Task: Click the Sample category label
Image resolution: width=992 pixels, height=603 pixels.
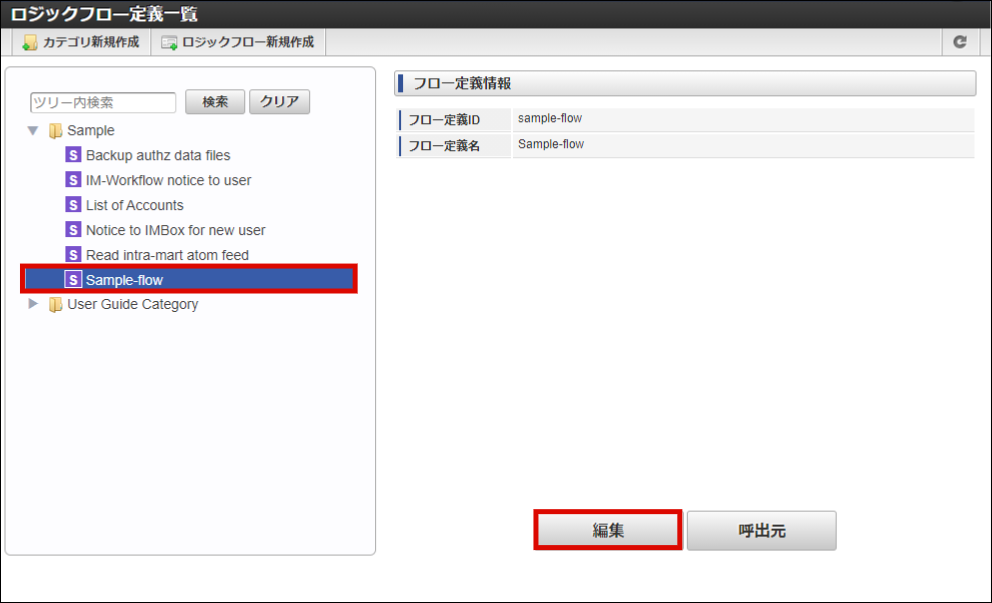Action: click(x=90, y=130)
